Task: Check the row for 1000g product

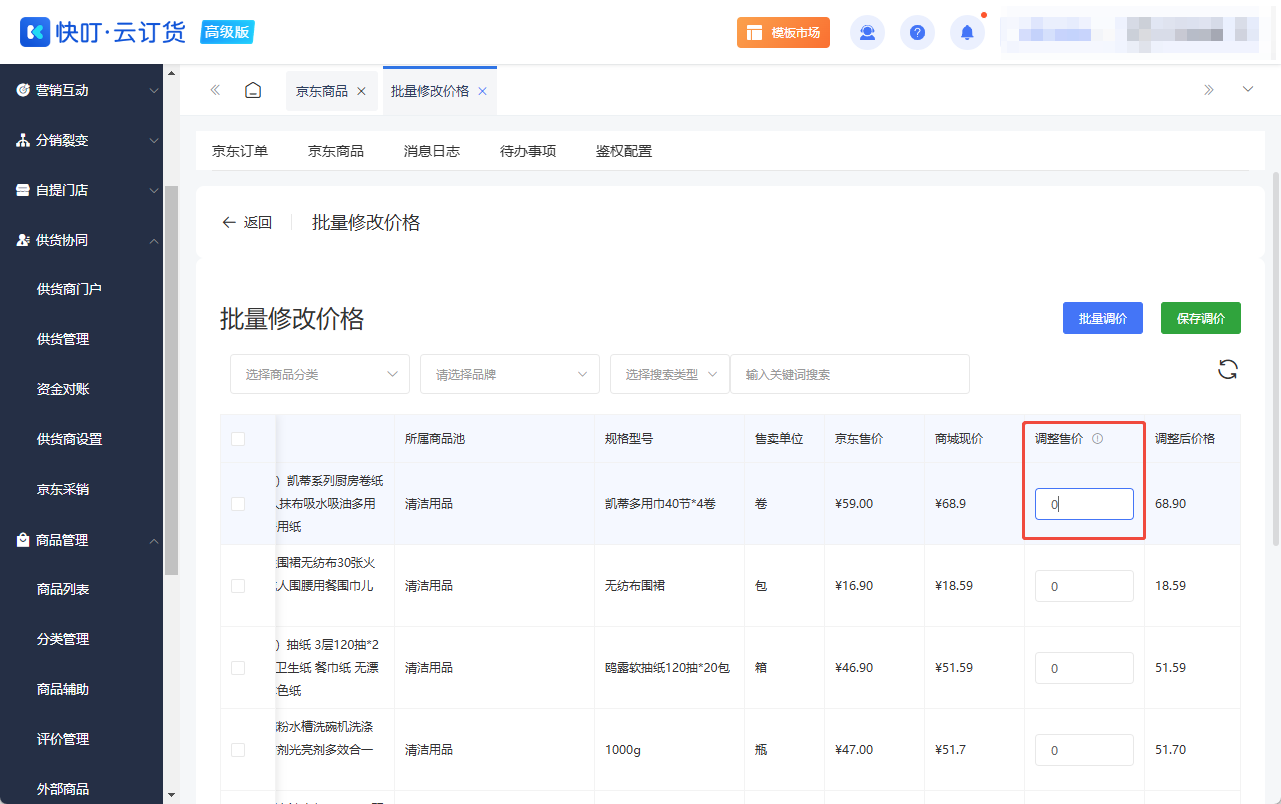Action: pos(237,750)
